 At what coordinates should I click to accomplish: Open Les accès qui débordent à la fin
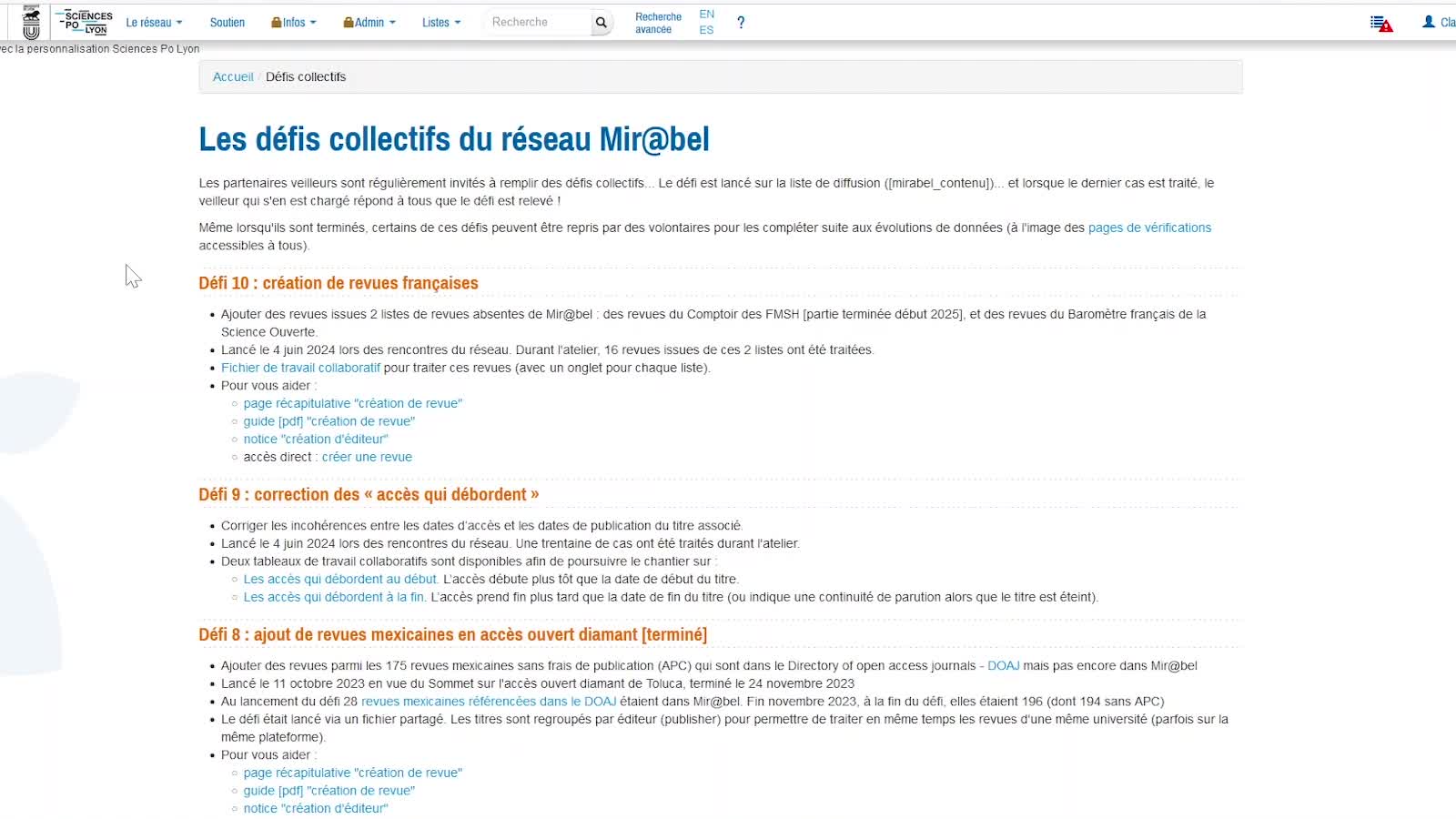point(334,597)
